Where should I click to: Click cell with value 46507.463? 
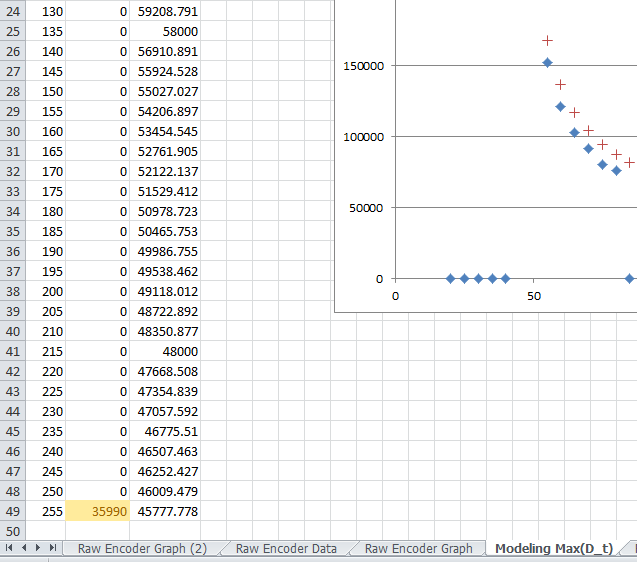165,451
